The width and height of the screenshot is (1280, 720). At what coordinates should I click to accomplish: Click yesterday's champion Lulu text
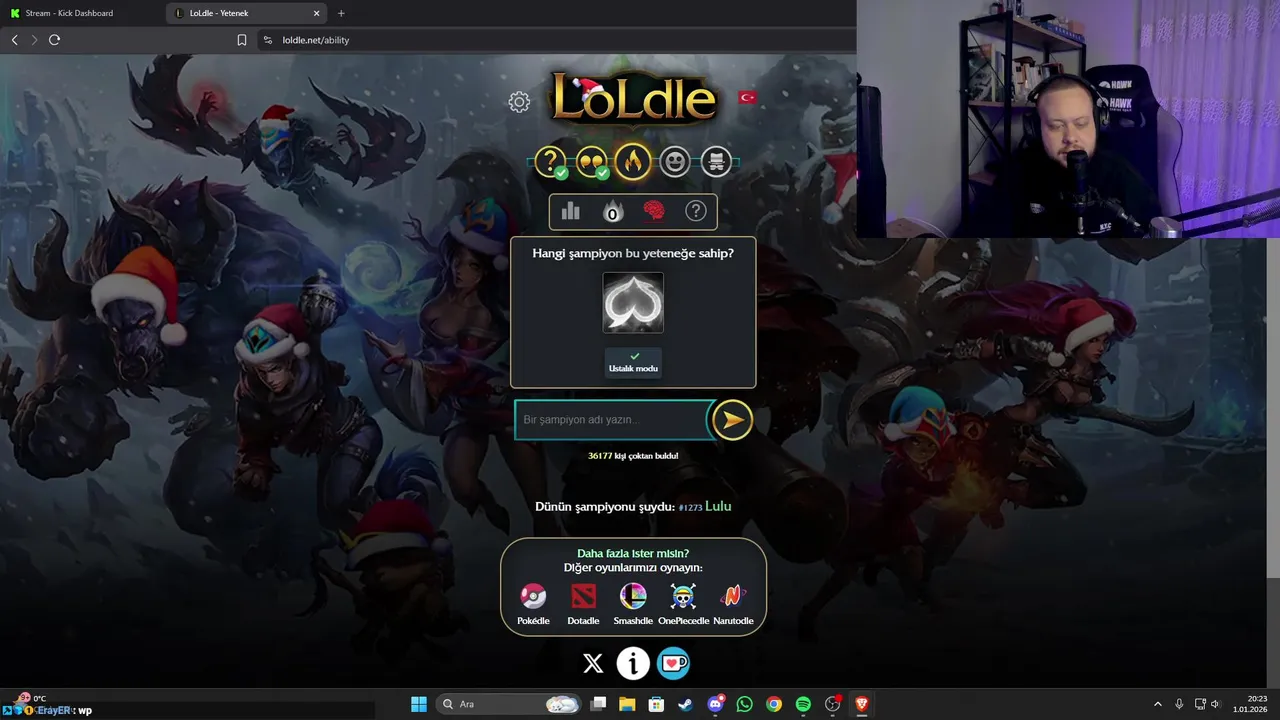point(718,506)
